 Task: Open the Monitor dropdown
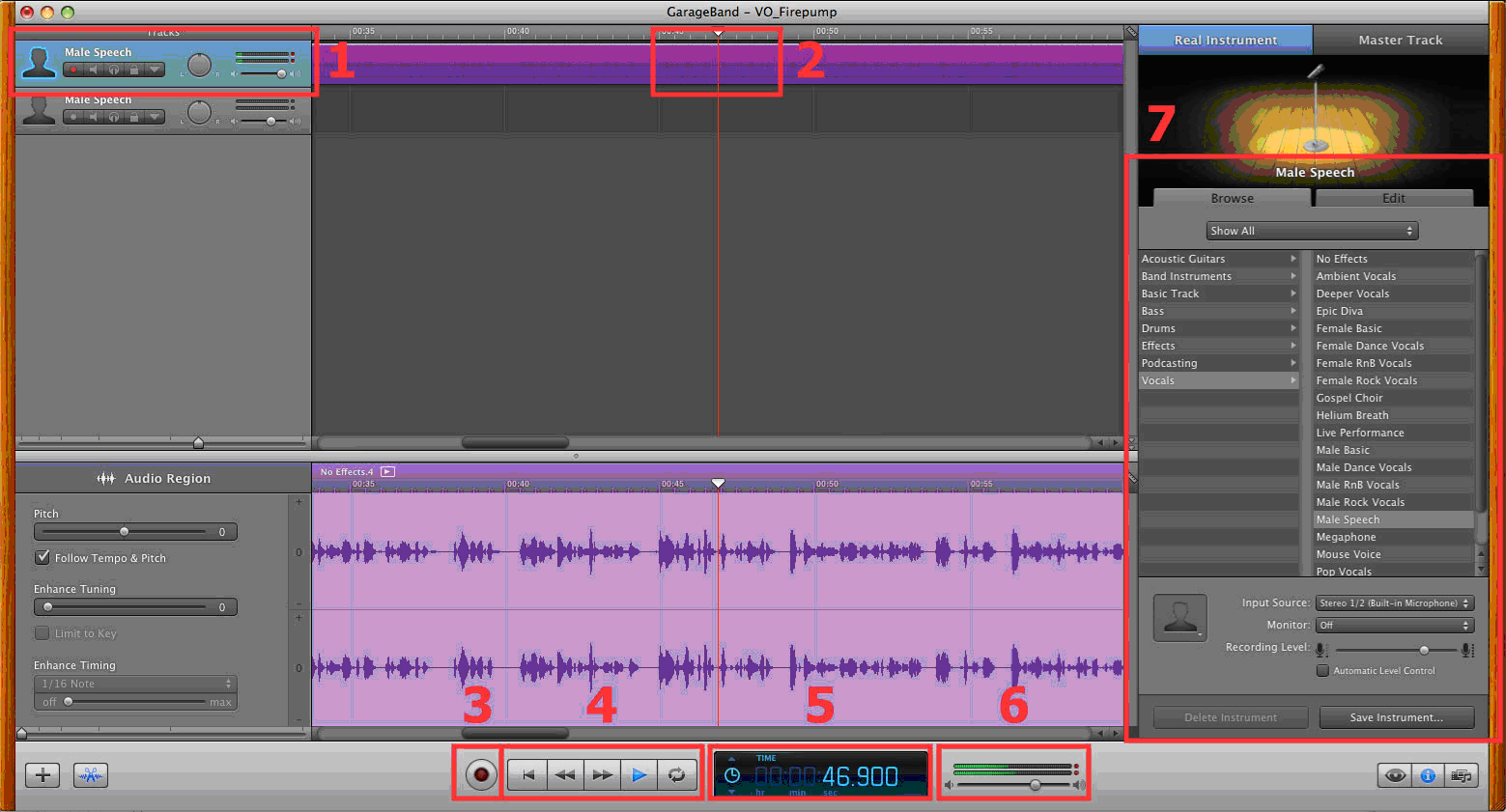pos(1394,625)
